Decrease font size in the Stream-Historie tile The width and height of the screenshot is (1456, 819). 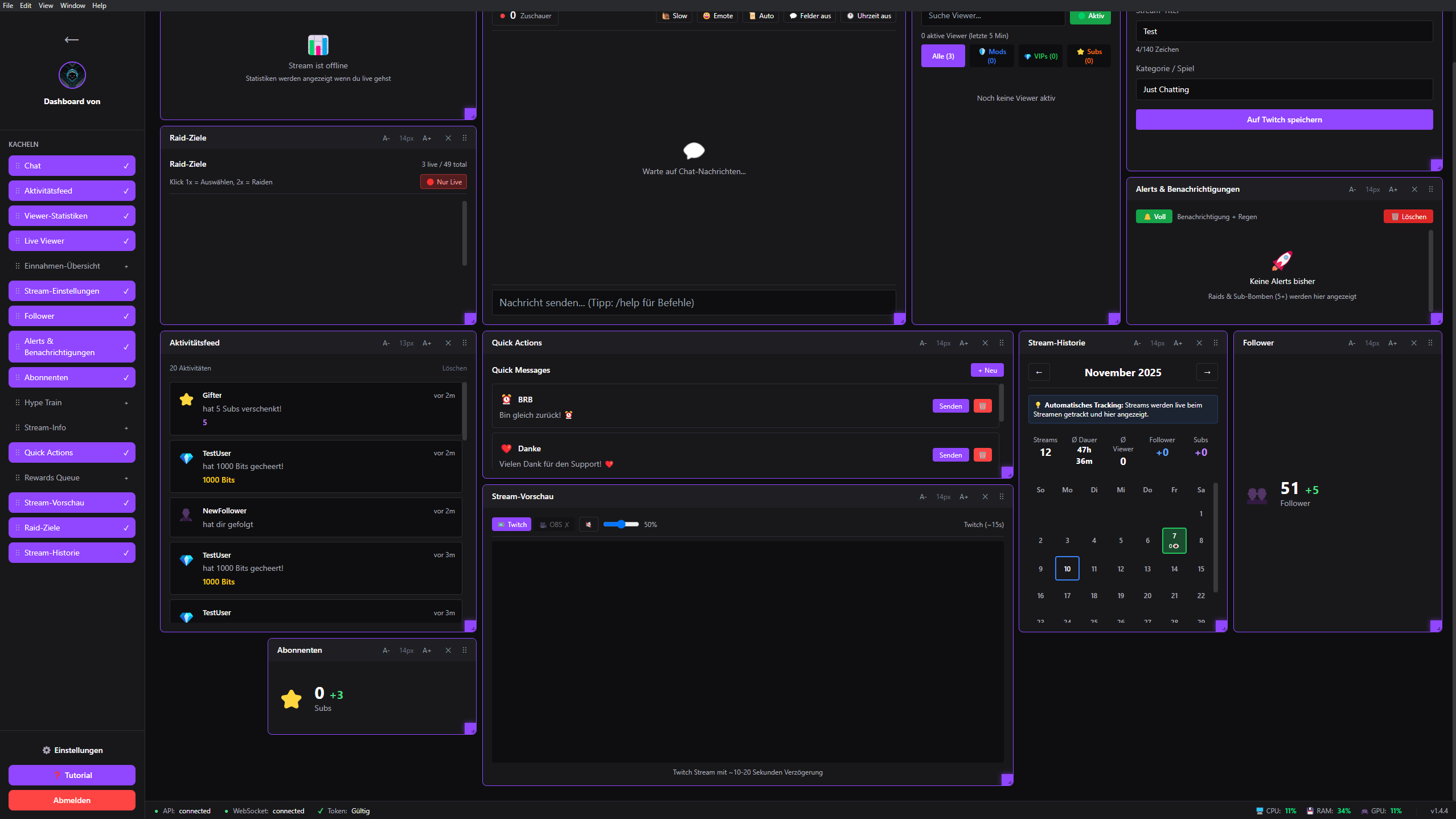(1137, 343)
